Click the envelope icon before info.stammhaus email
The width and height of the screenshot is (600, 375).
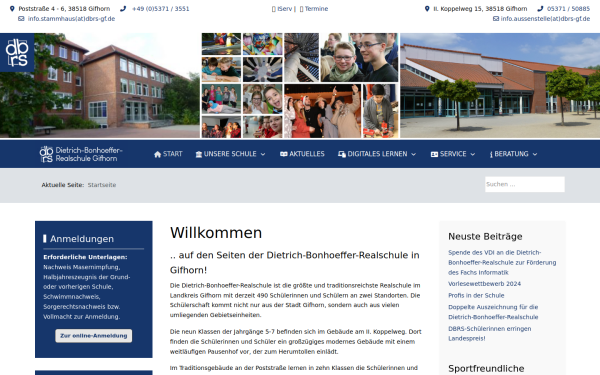(x=21, y=19)
